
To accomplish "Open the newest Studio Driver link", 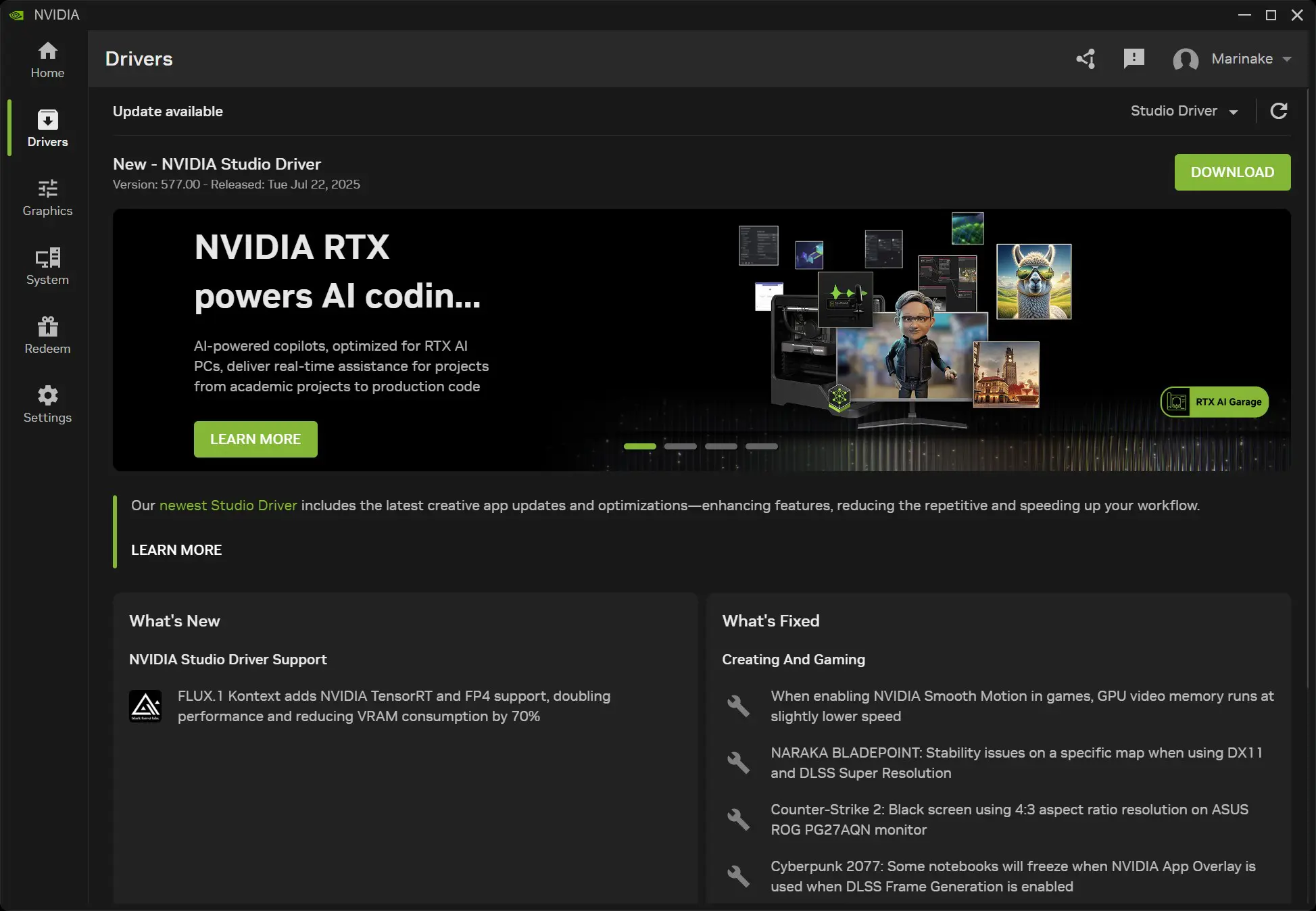I will point(228,506).
